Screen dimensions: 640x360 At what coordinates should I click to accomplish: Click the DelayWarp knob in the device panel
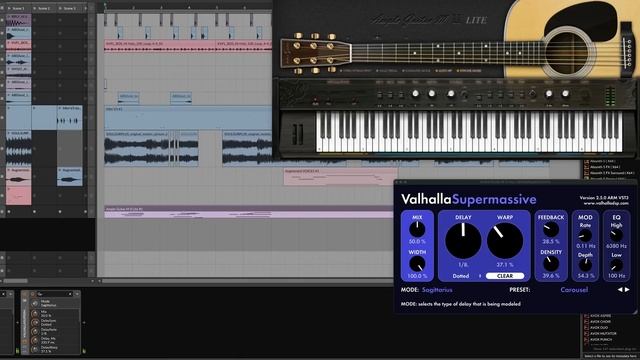[x=35, y=349]
